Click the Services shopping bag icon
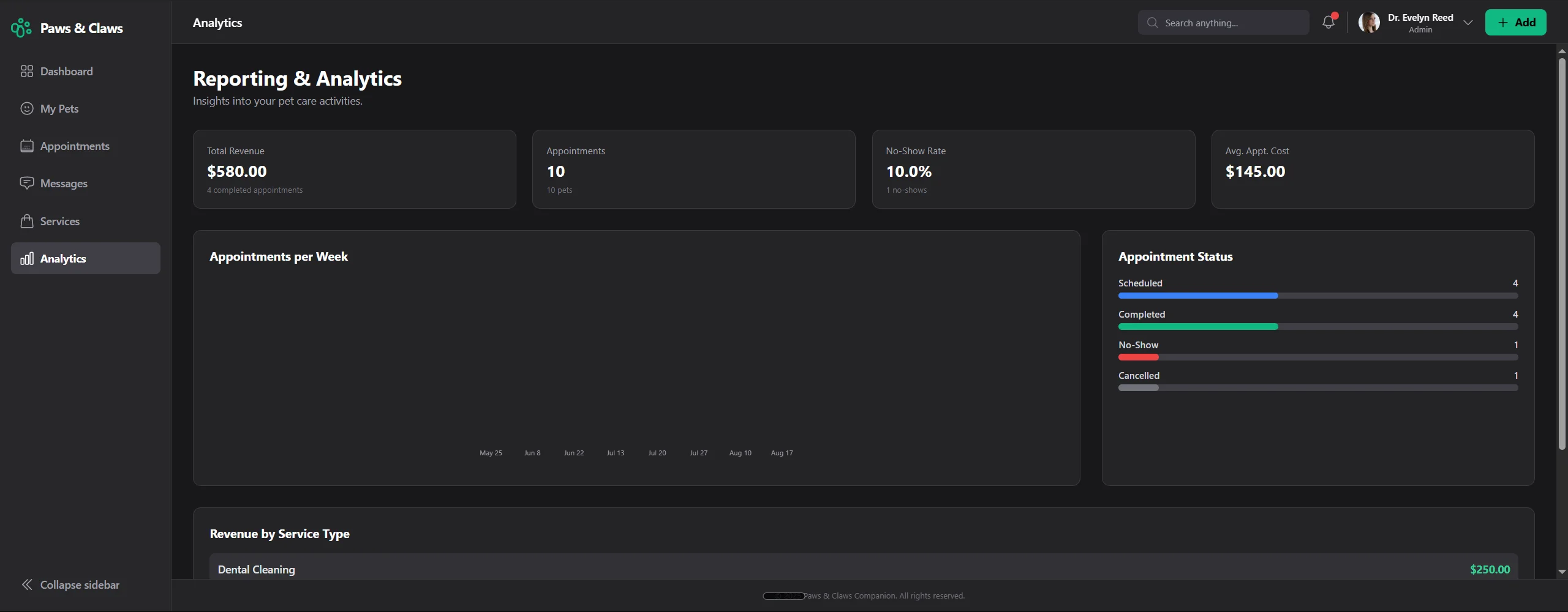This screenshot has width=1568, height=612. (26, 222)
